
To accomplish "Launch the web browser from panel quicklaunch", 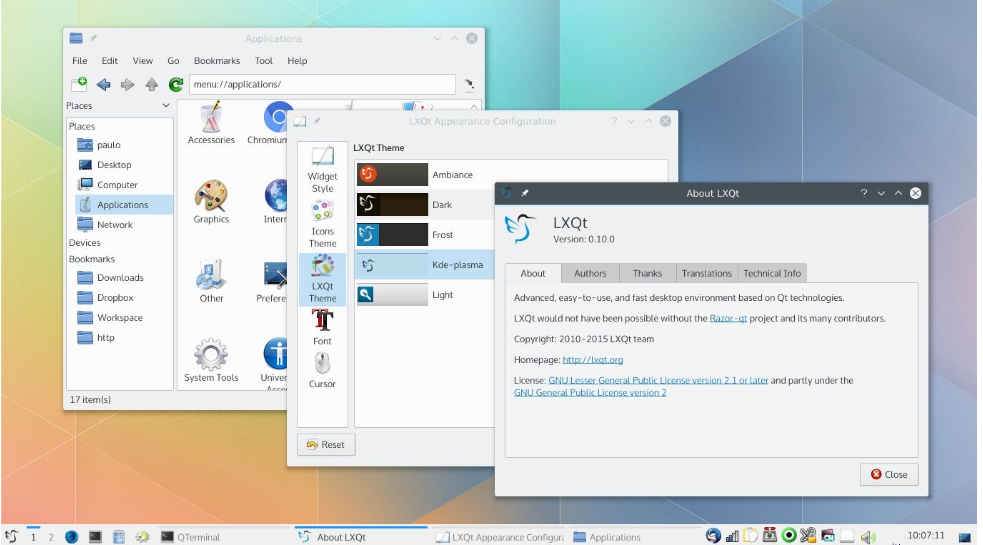I will tap(71, 537).
